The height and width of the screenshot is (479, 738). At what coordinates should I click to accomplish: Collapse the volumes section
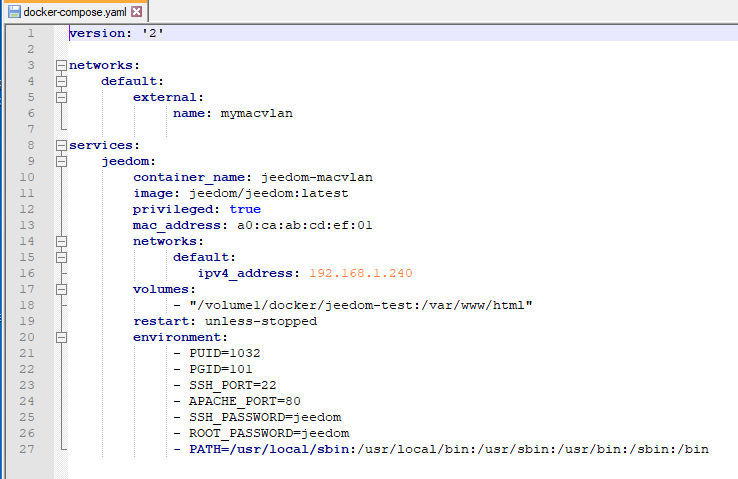point(62,290)
